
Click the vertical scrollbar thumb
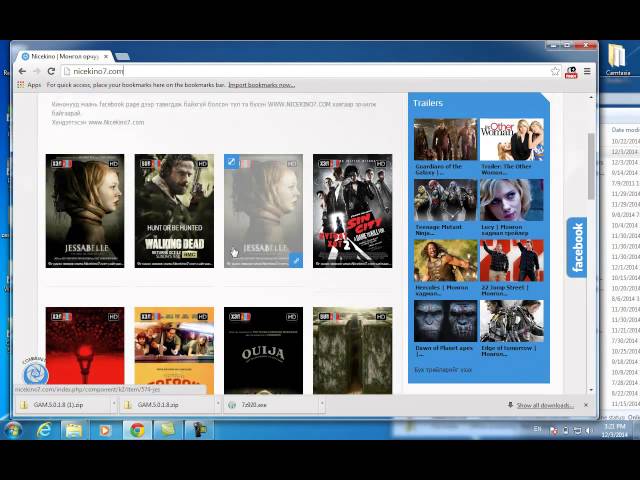[591, 166]
